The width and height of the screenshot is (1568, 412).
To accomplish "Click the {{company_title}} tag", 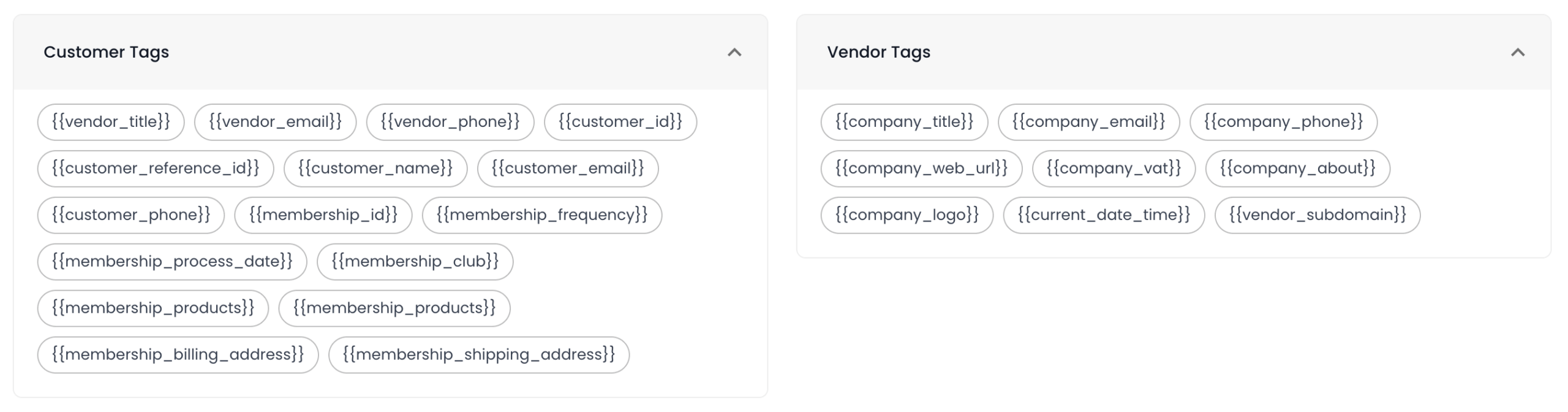I will 904,122.
